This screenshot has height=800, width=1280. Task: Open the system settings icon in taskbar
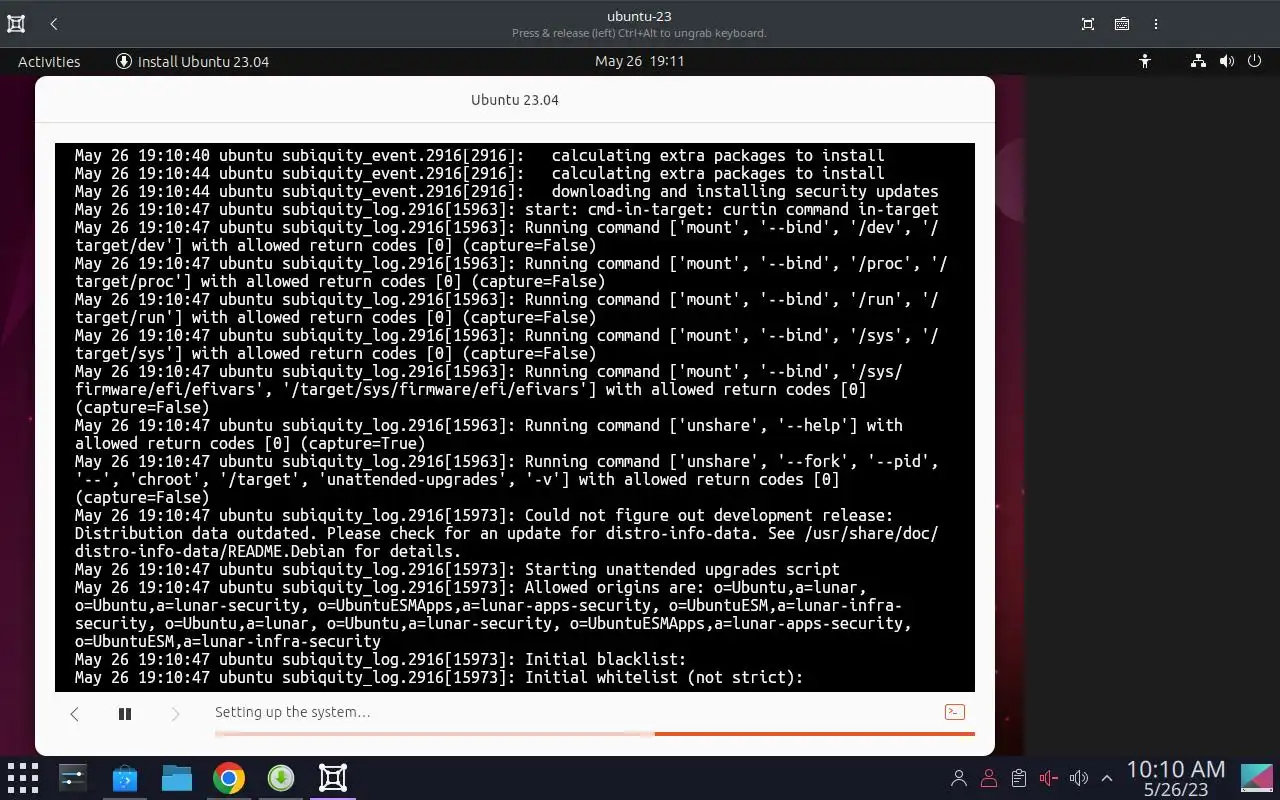click(73, 778)
